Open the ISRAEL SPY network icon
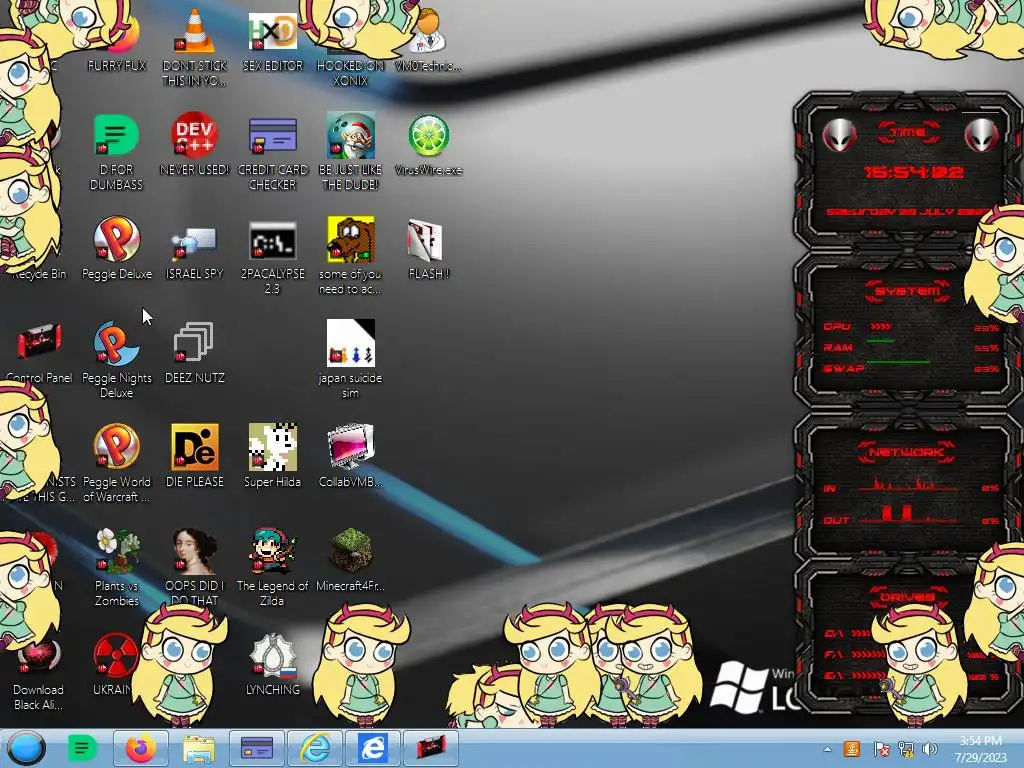Viewport: 1024px width, 768px height. pos(195,243)
